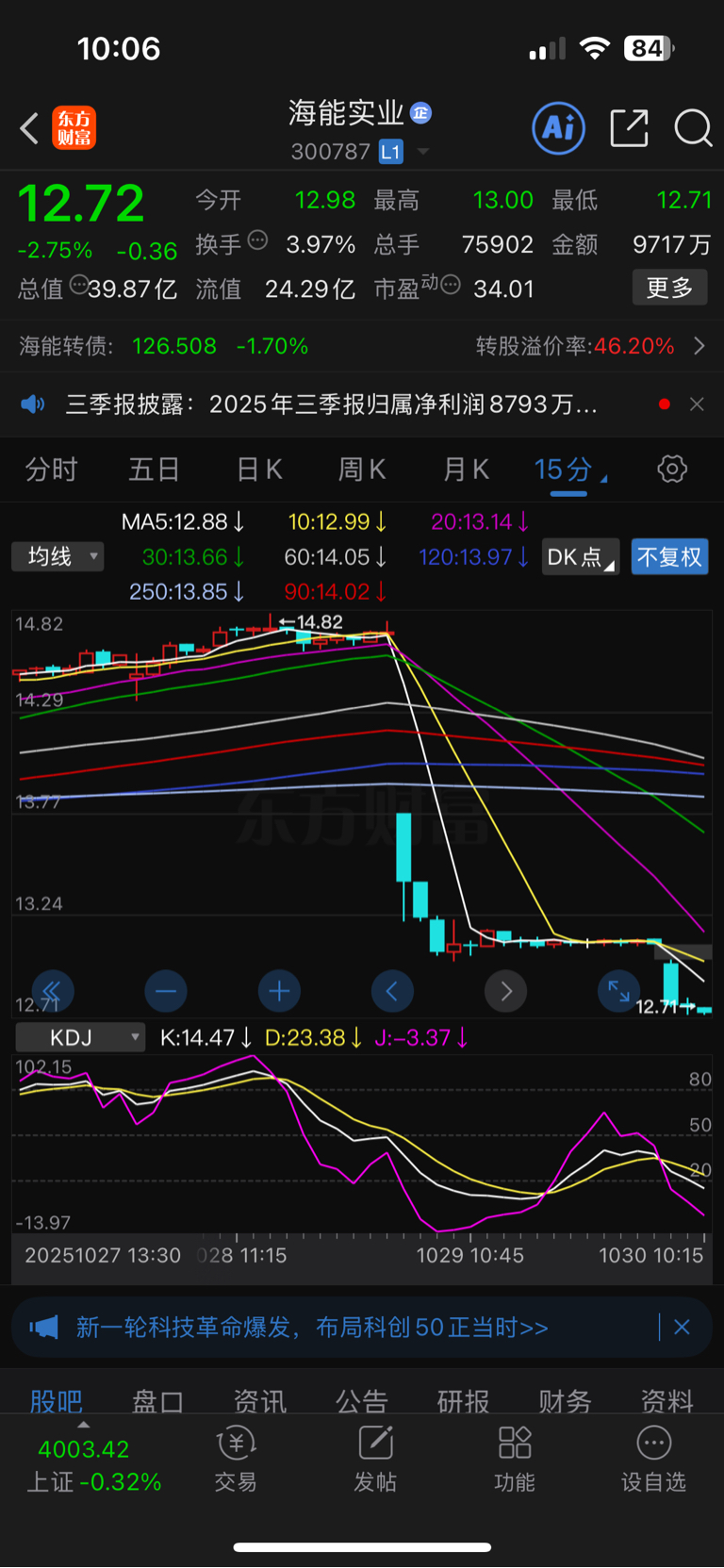Switch to 分时 chart tab

click(x=51, y=470)
